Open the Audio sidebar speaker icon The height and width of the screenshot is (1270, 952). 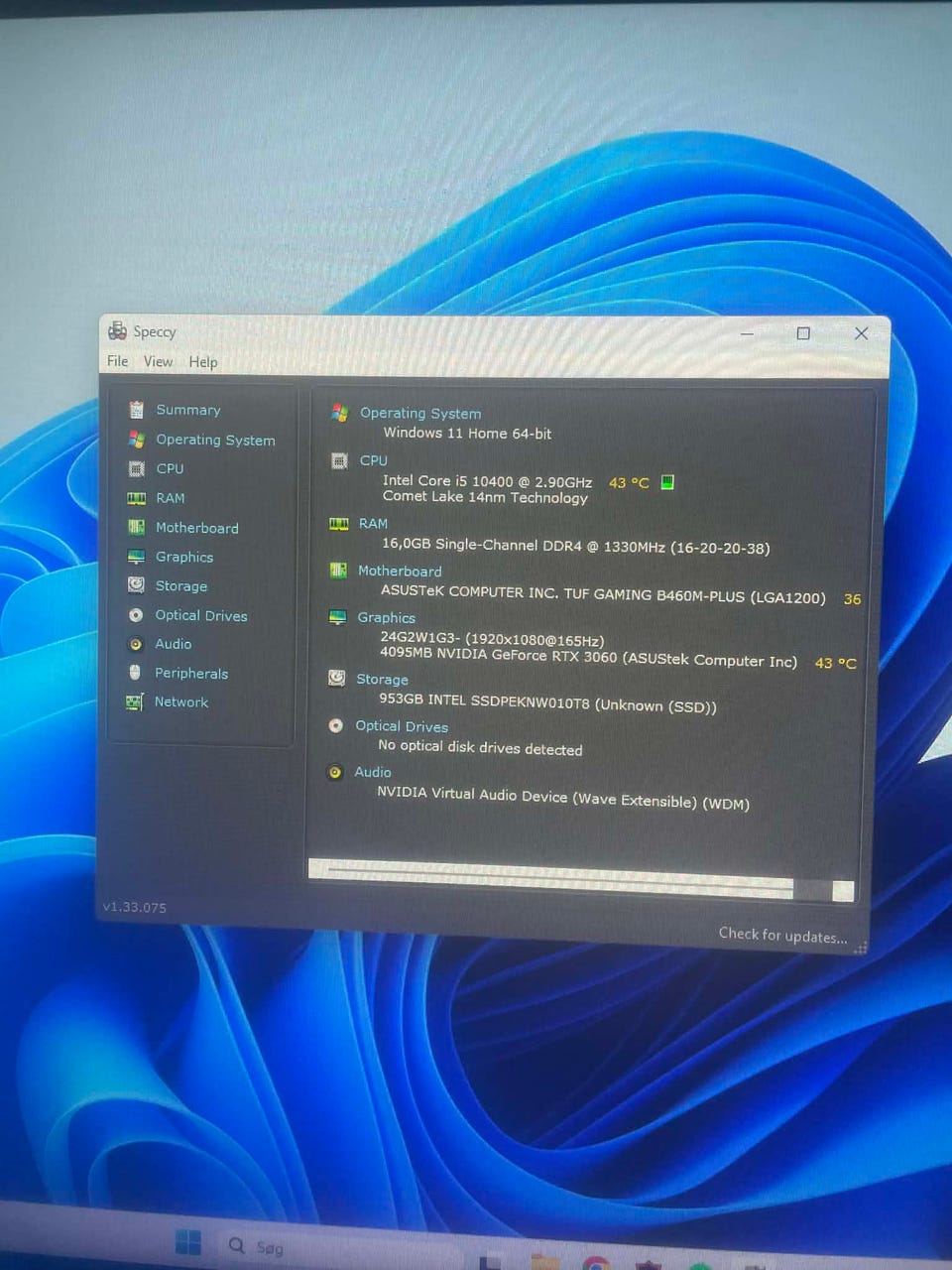[136, 644]
